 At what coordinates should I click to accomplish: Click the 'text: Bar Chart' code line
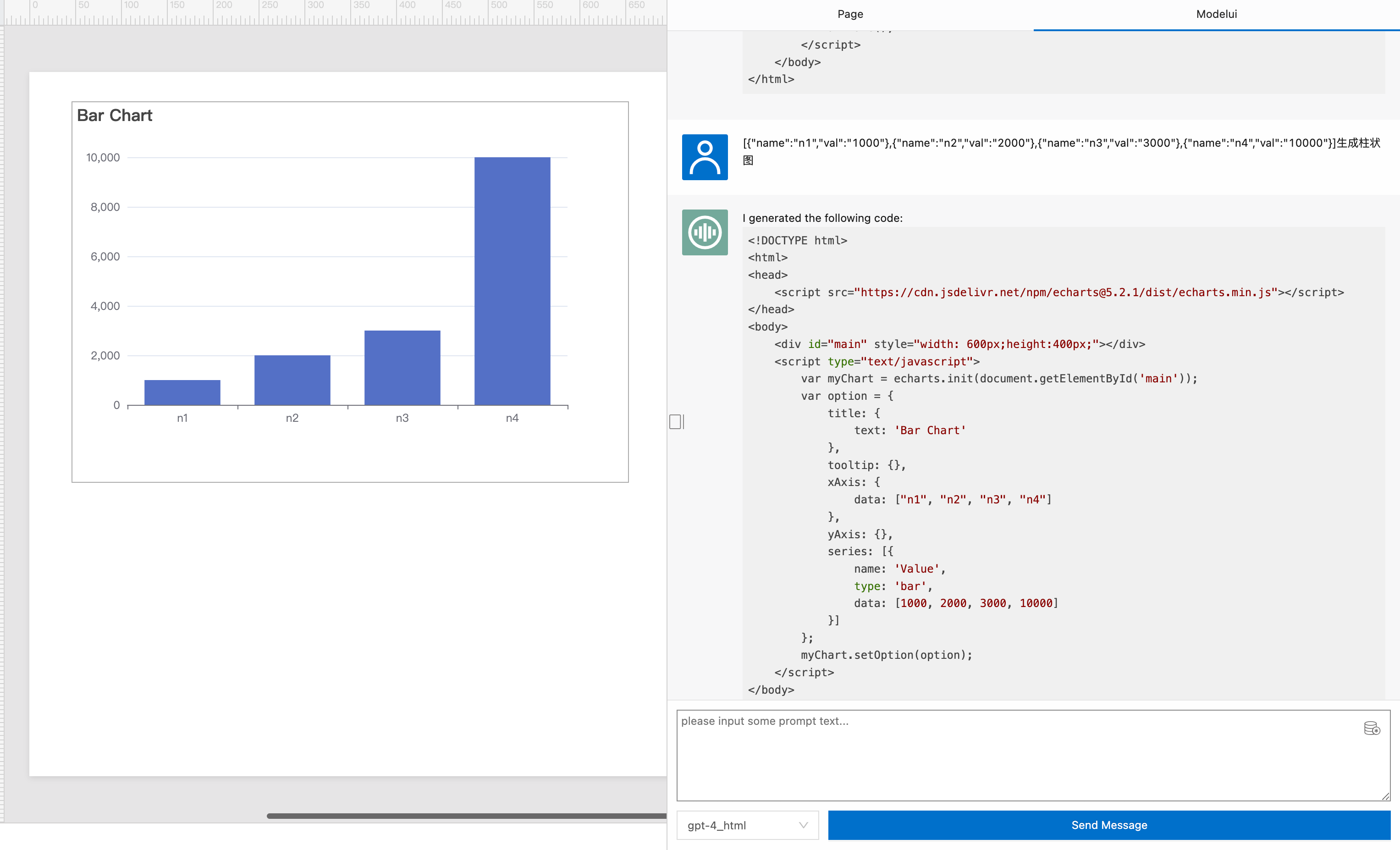(909, 430)
